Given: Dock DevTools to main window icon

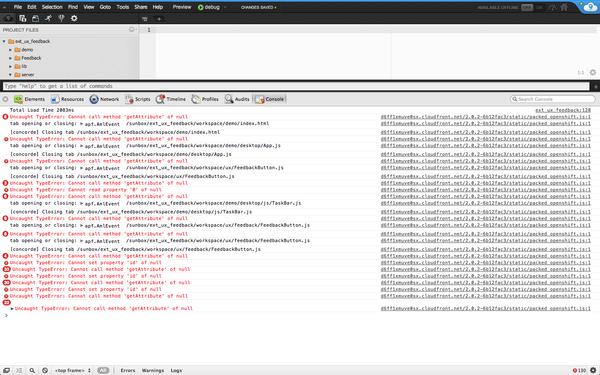Looking at the screenshot, I should pos(7,370).
